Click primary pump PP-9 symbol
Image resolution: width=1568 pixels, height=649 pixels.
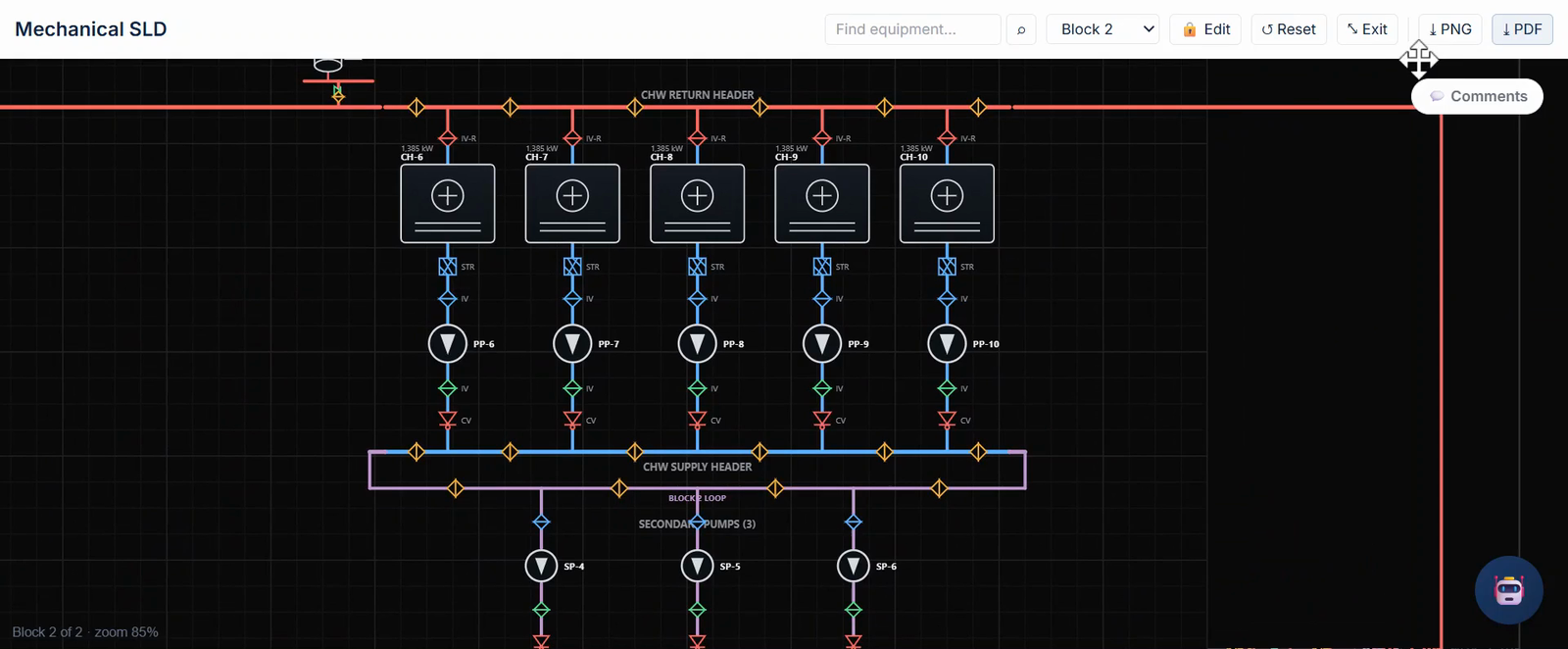pos(822,344)
